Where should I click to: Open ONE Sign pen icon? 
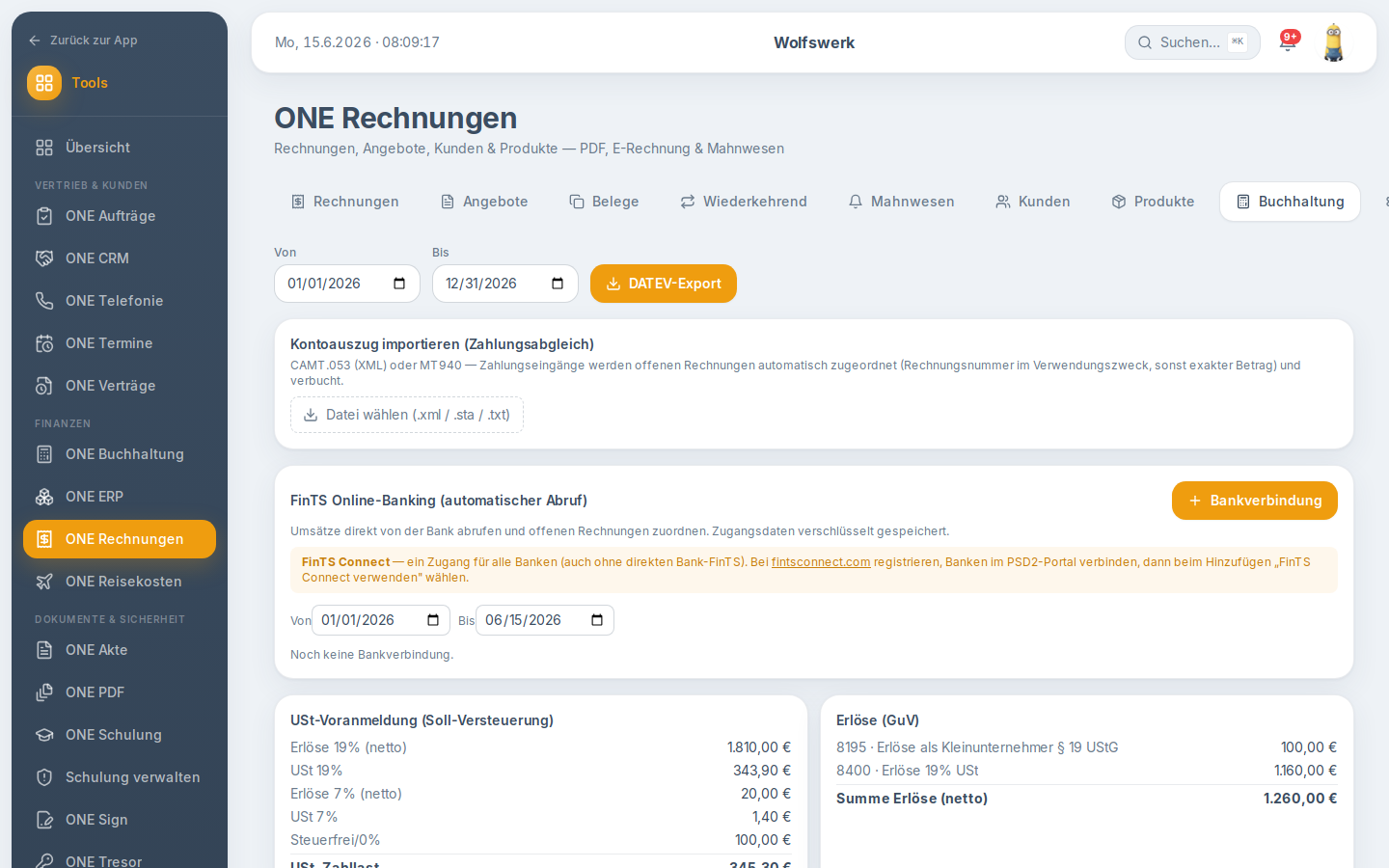[44, 820]
